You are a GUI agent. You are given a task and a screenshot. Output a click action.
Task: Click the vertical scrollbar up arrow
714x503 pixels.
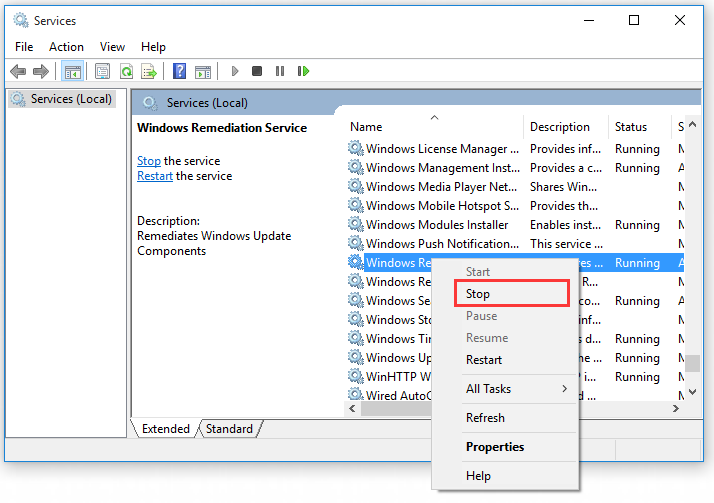[x=693, y=124]
